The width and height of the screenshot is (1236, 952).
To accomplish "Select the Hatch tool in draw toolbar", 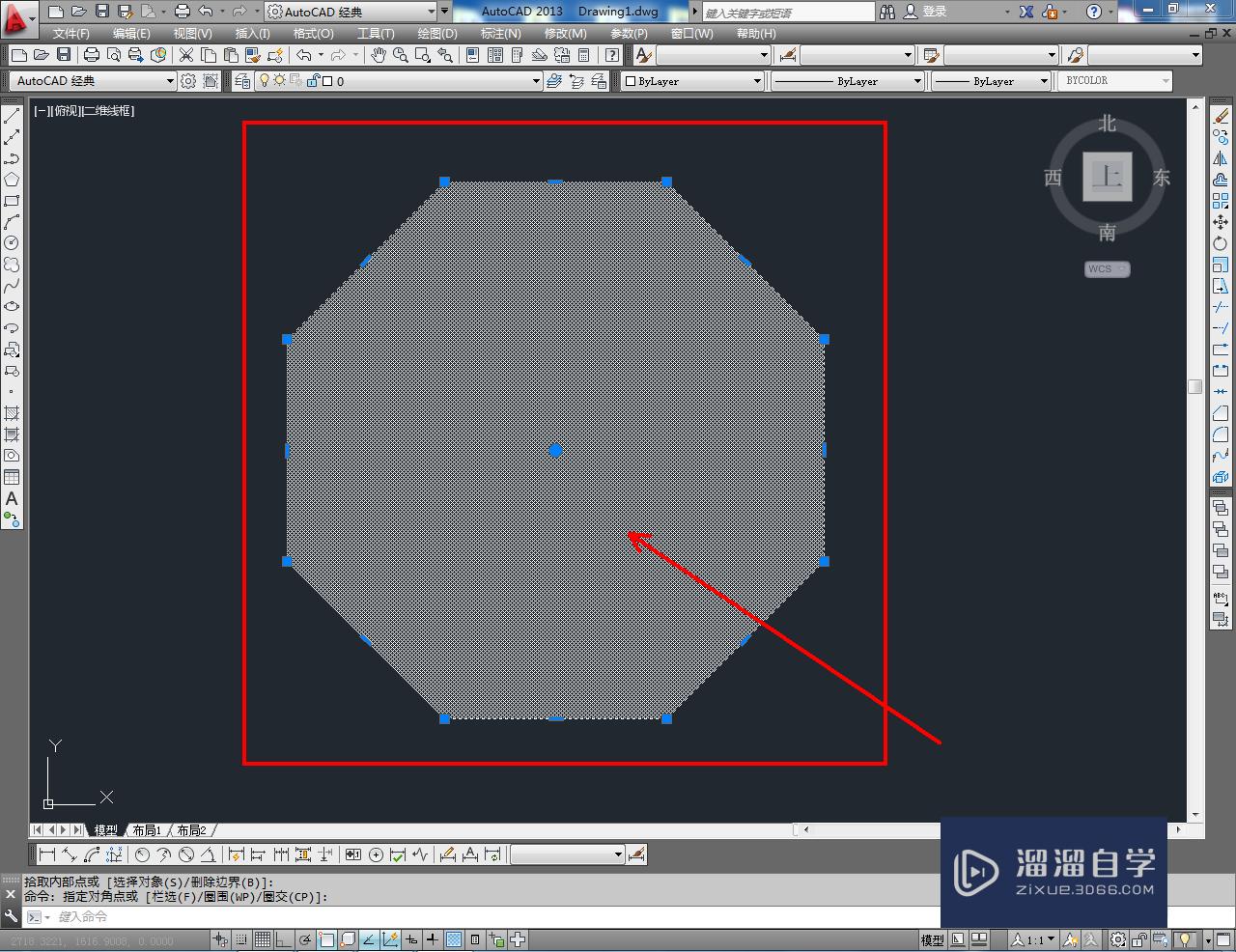I will (x=12, y=413).
